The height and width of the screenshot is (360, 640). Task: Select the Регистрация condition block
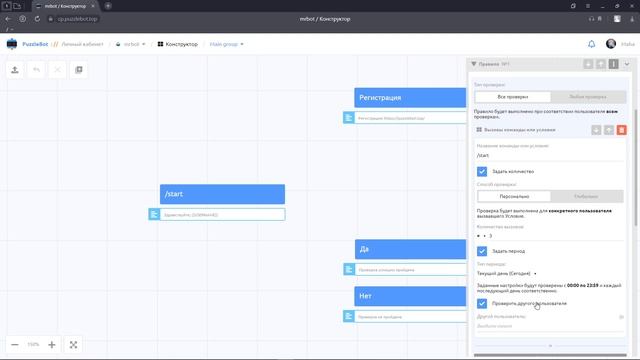(x=410, y=98)
